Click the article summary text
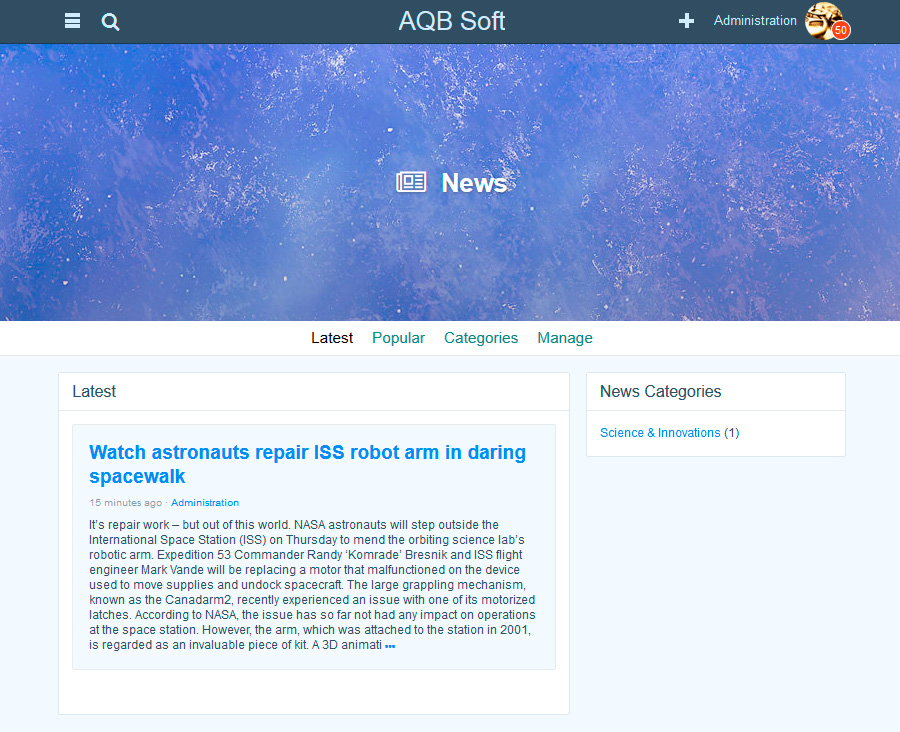The width and height of the screenshot is (900, 732). [313, 585]
